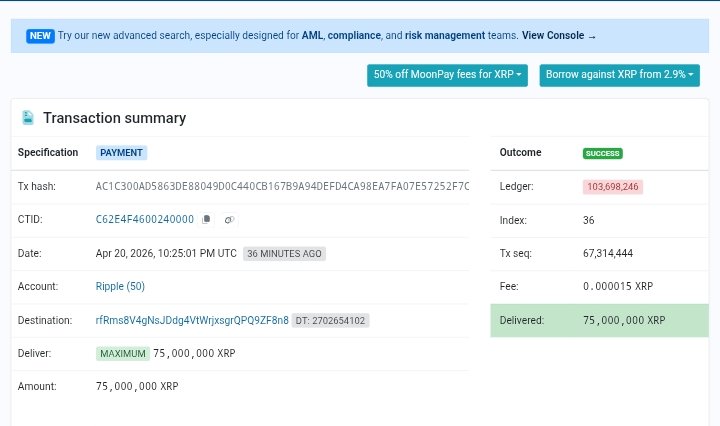Click the SUCCESS outcome badge

click(602, 153)
